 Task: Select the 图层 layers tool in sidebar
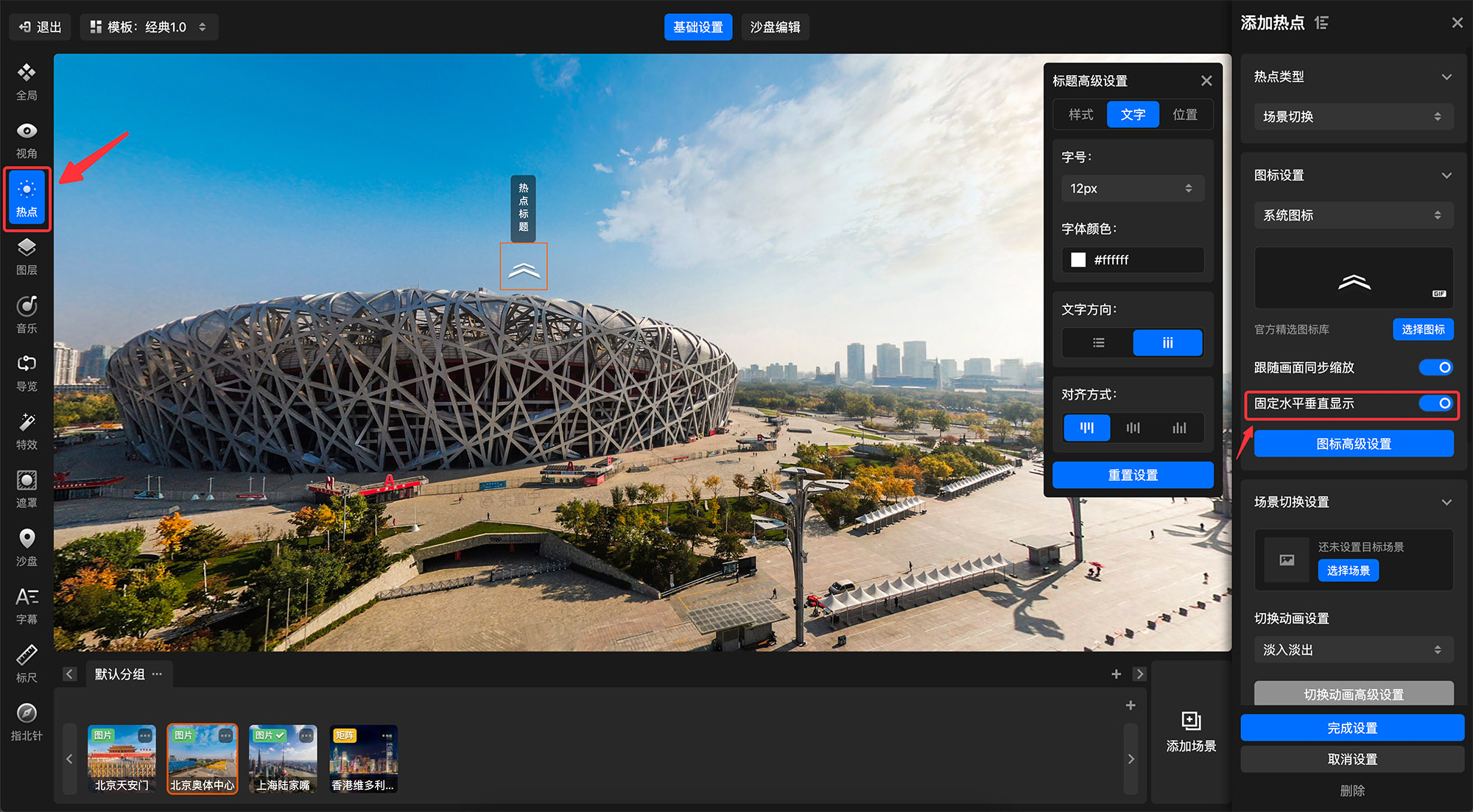(27, 248)
